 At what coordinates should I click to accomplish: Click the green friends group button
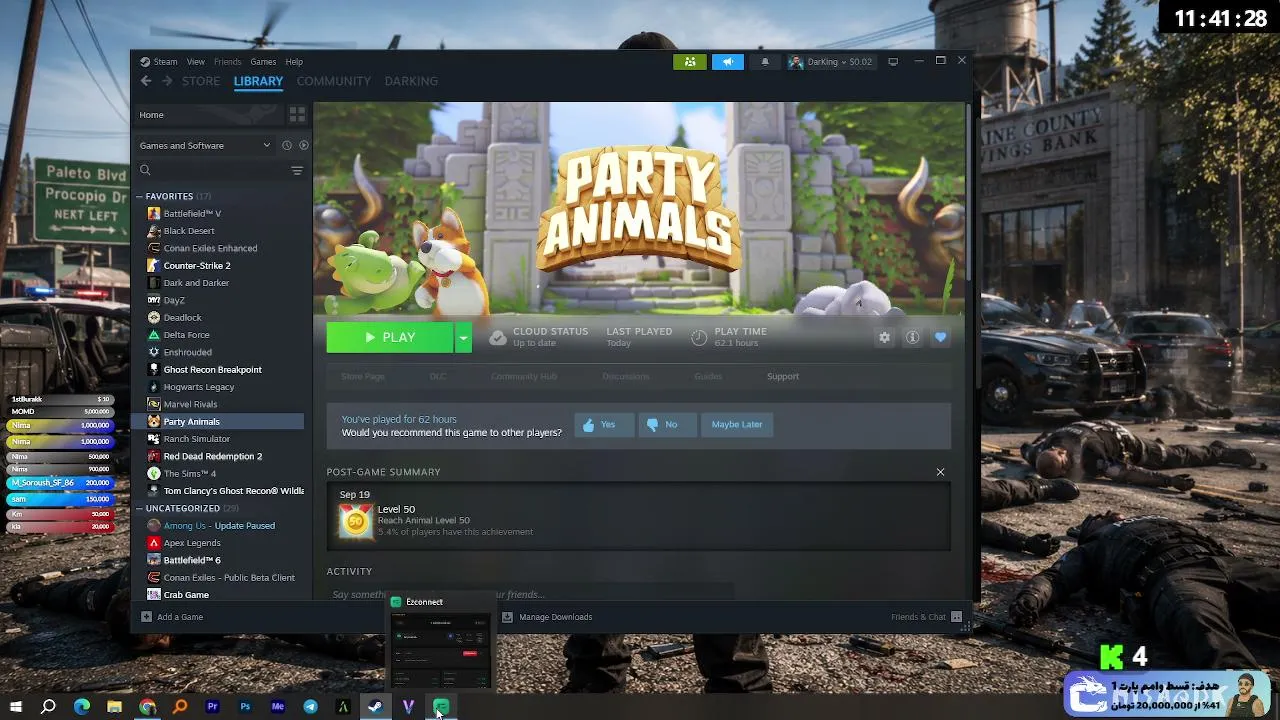coord(690,62)
